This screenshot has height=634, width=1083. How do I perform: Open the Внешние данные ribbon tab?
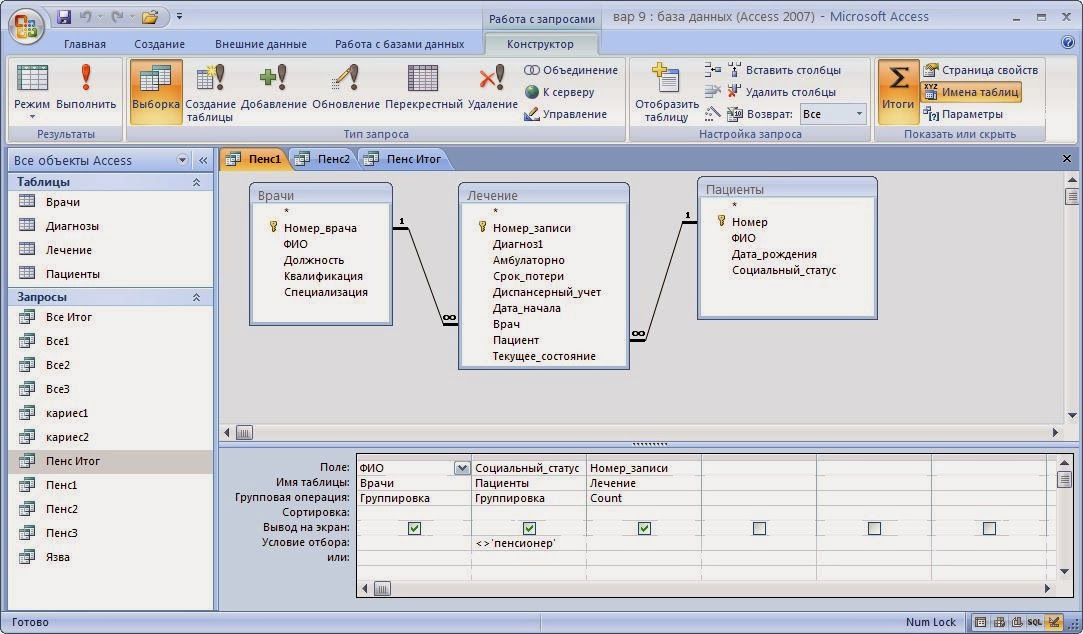coord(260,44)
